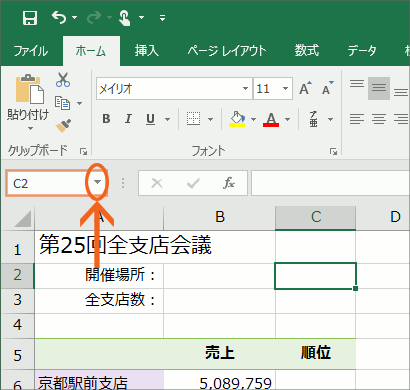Toggle Italic formatting

click(x=128, y=119)
